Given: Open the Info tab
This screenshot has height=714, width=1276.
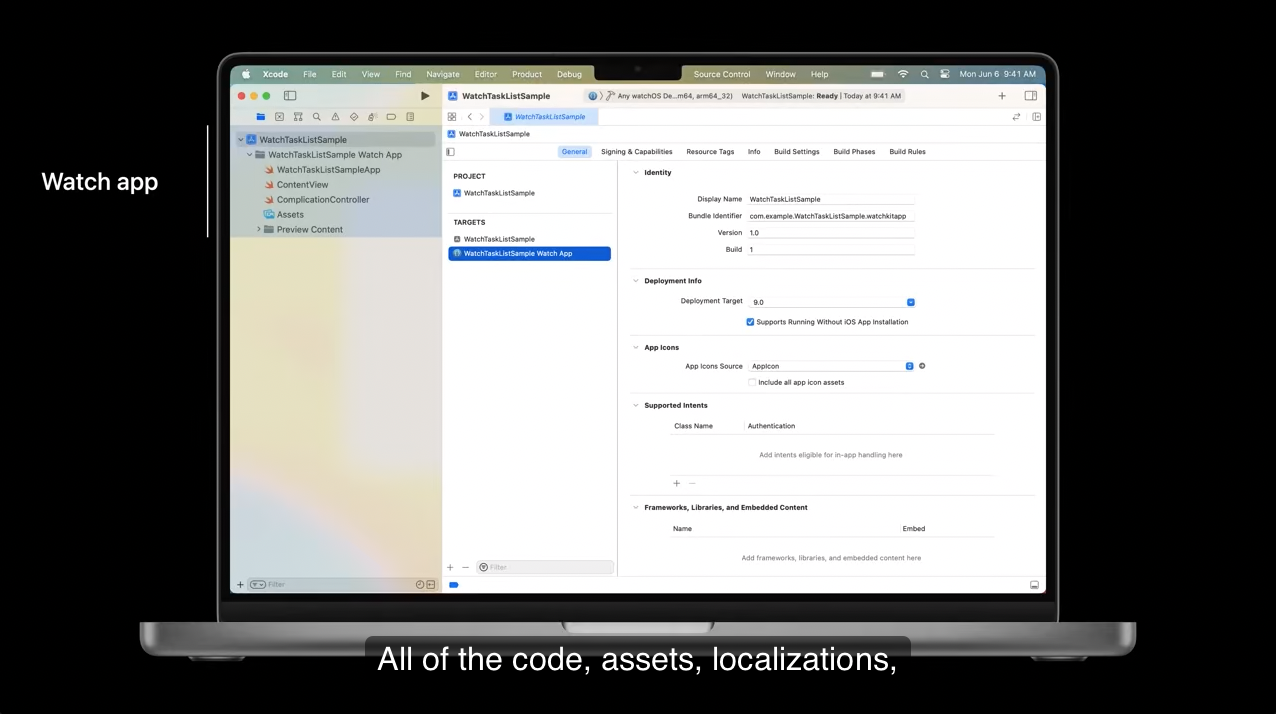Looking at the screenshot, I should [754, 152].
